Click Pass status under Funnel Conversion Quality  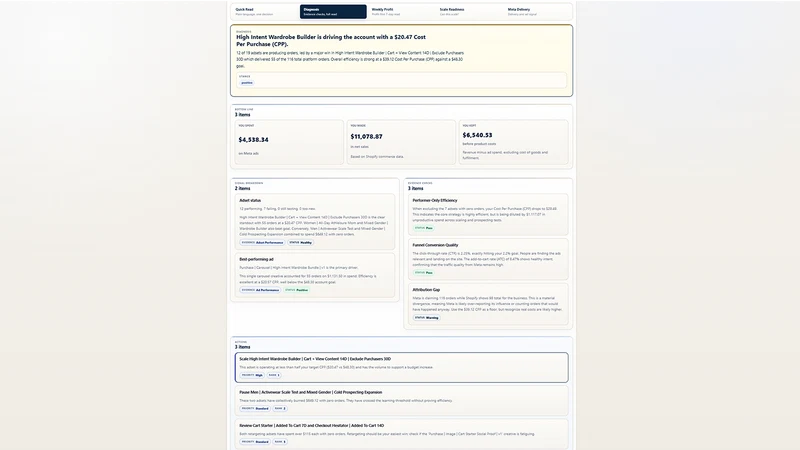point(423,272)
